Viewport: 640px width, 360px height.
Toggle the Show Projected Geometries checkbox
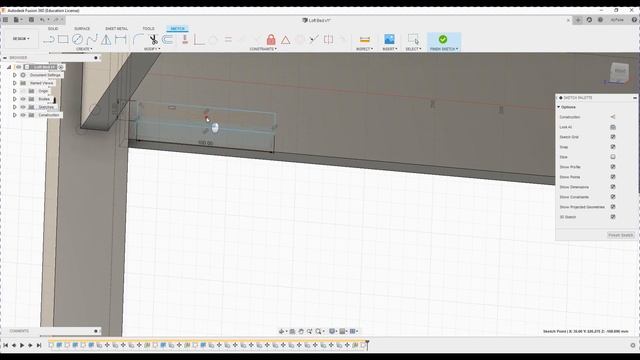click(613, 207)
